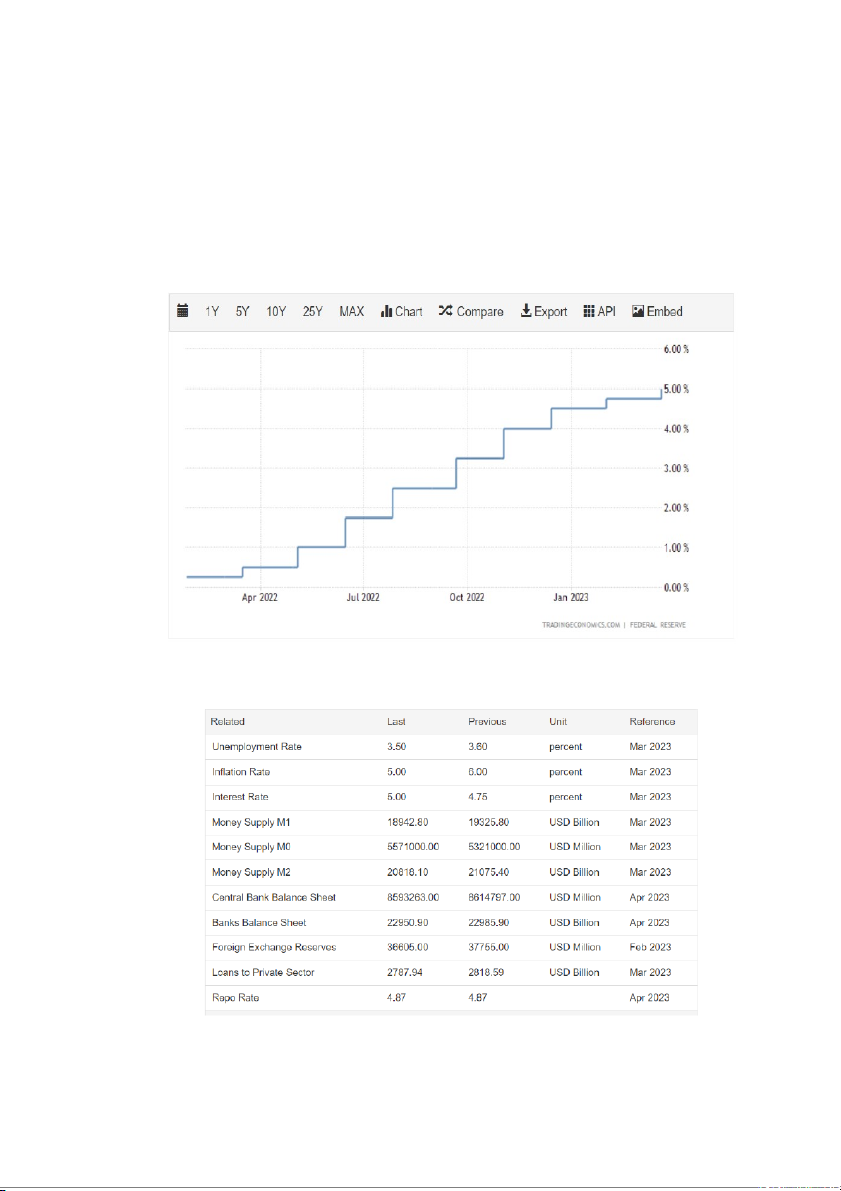Click the grid icon for API

pos(589,311)
